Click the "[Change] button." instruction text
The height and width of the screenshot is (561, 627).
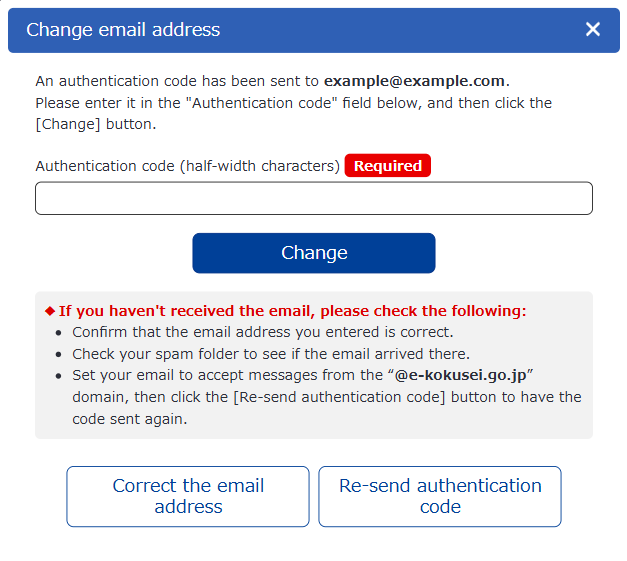[96, 125]
